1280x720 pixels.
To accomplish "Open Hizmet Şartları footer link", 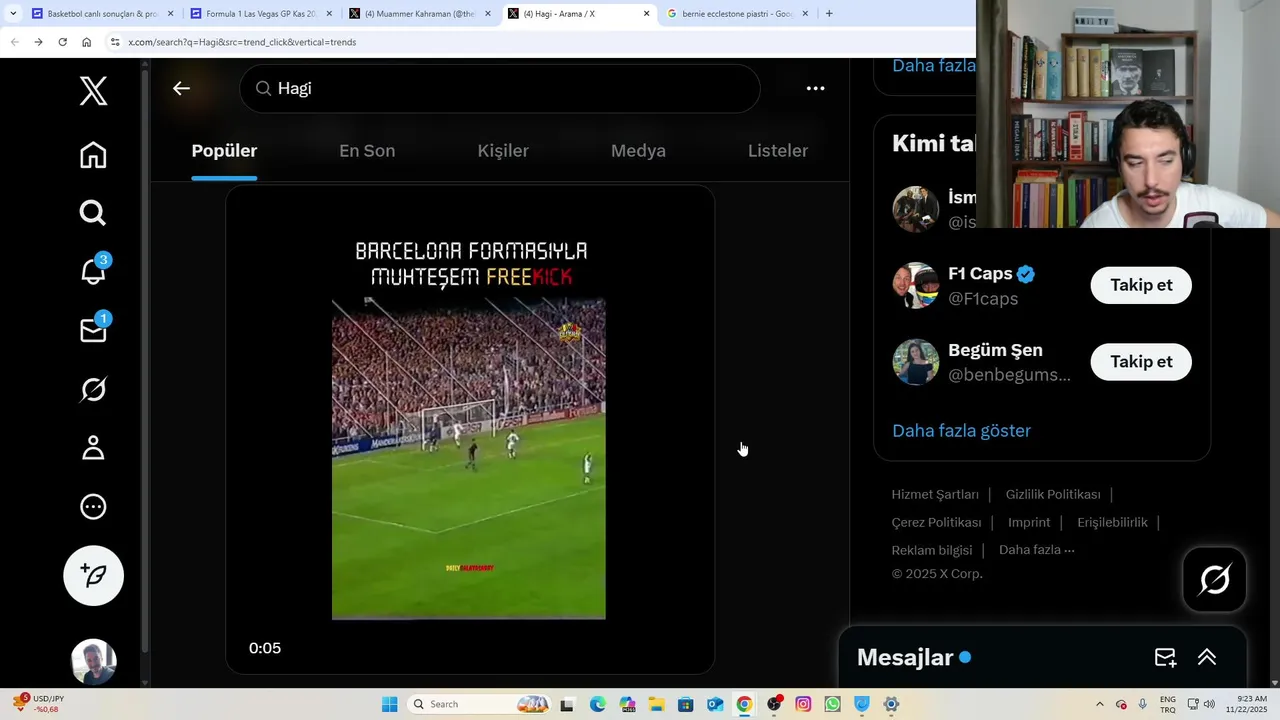I will [x=935, y=495].
